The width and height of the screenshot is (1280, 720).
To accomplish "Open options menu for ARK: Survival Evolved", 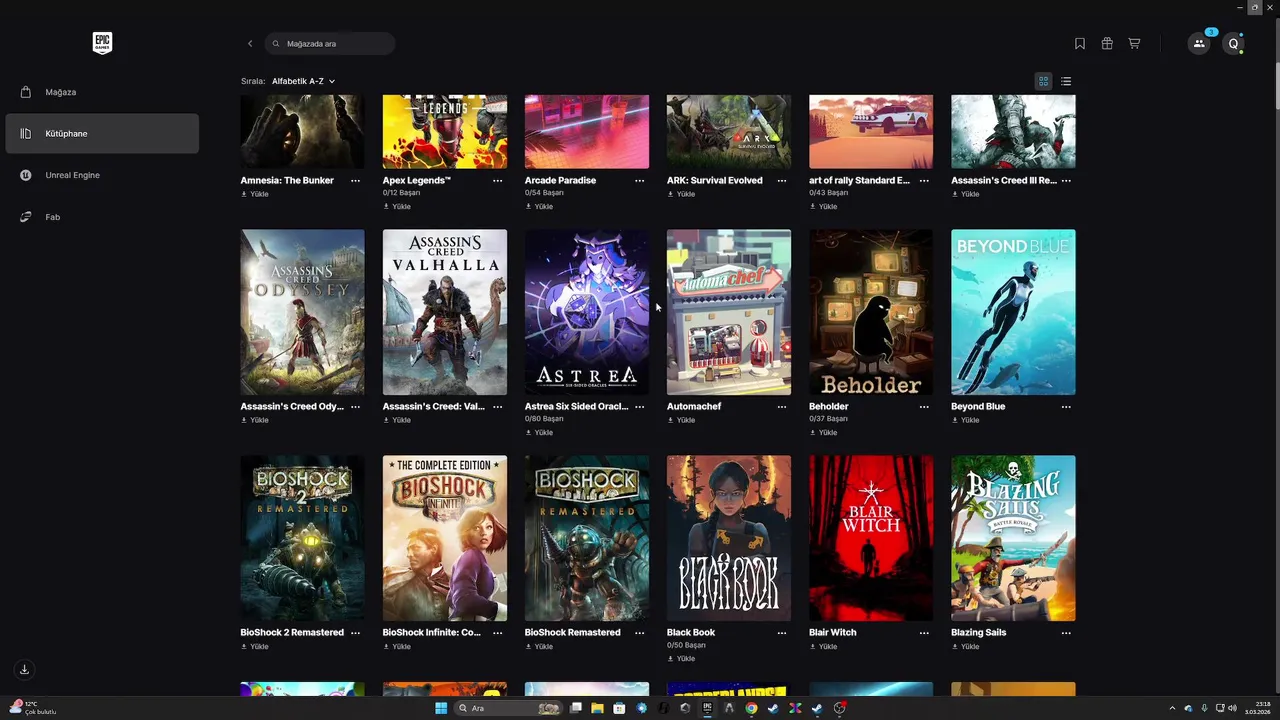I will tap(781, 181).
